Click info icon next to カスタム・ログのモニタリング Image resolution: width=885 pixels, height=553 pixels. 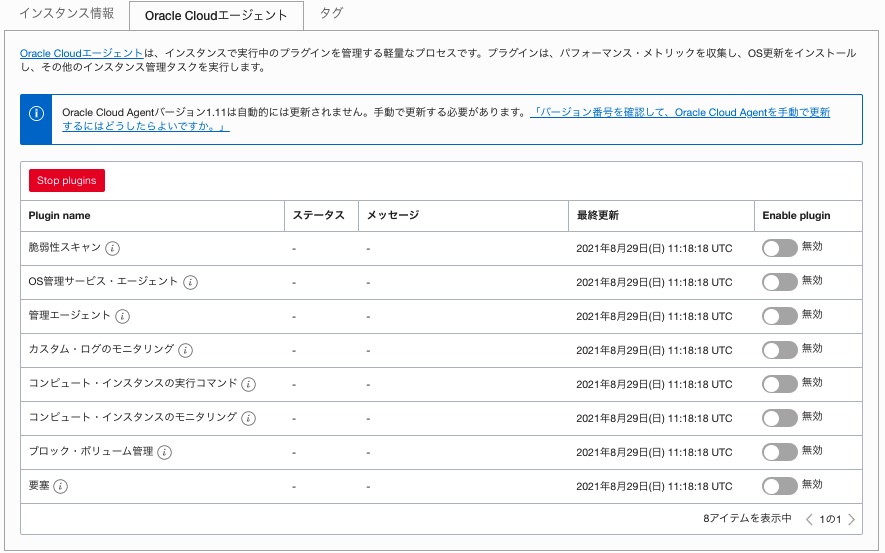pyautogui.click(x=186, y=350)
